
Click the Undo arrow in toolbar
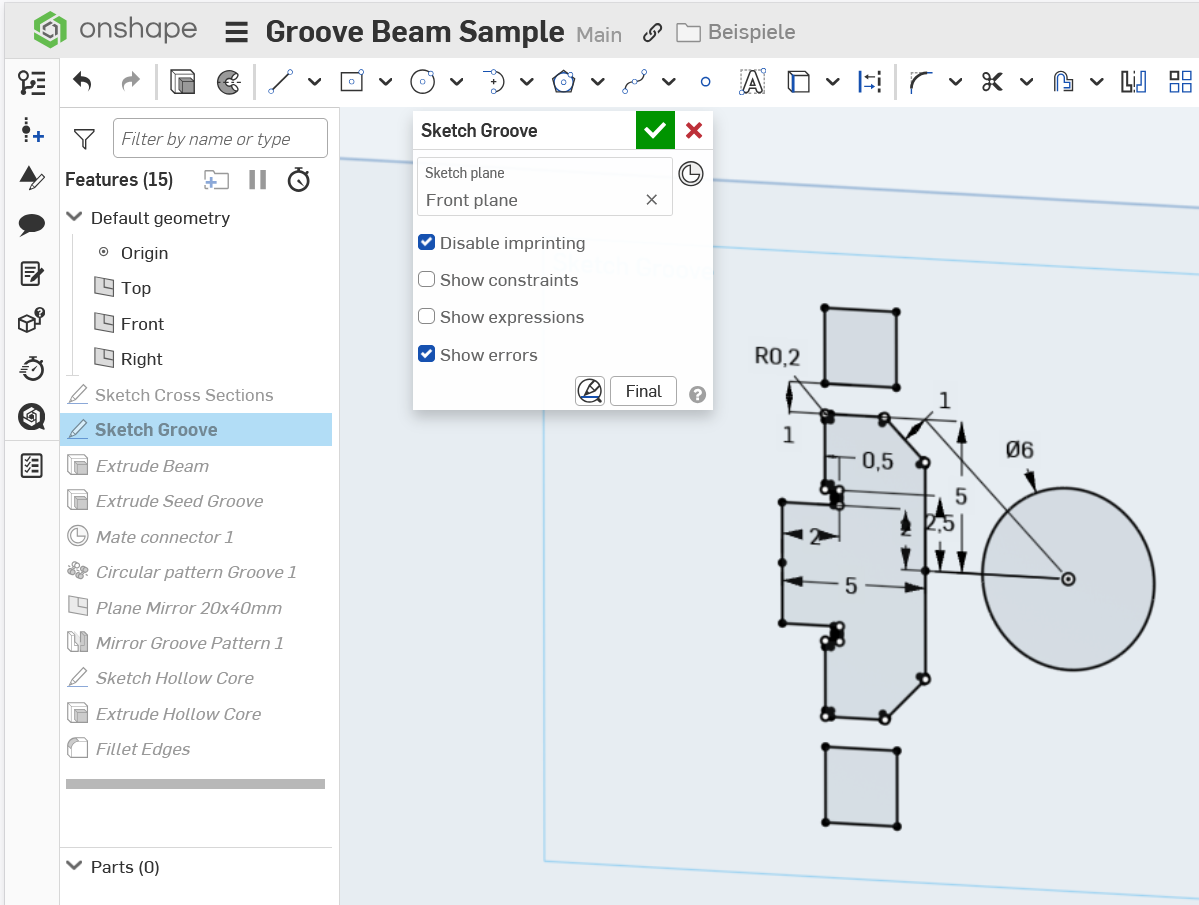click(x=83, y=82)
